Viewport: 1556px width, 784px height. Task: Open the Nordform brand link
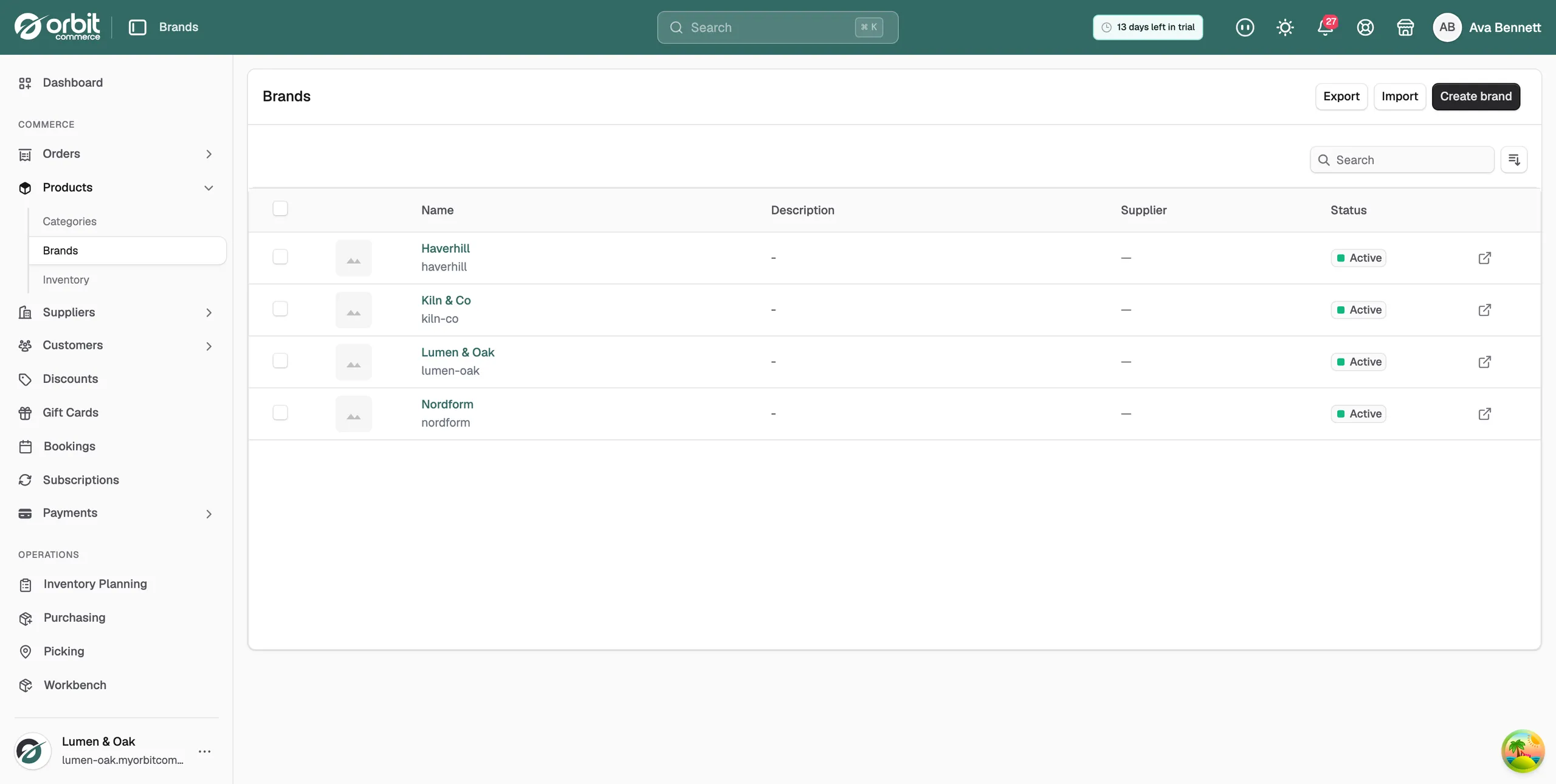(x=447, y=404)
